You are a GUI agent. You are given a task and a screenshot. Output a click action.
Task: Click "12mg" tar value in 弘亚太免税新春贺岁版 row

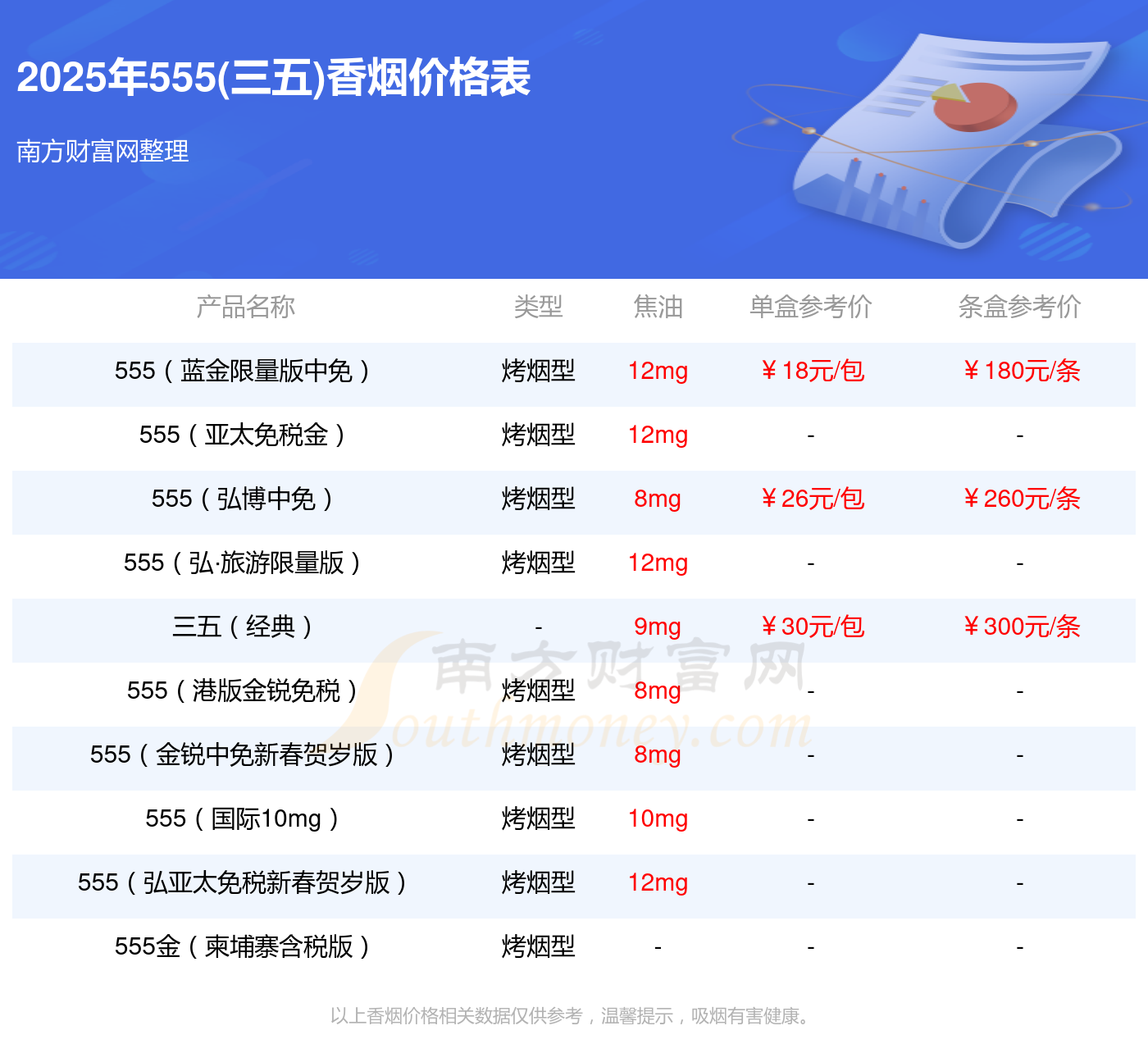click(x=658, y=882)
